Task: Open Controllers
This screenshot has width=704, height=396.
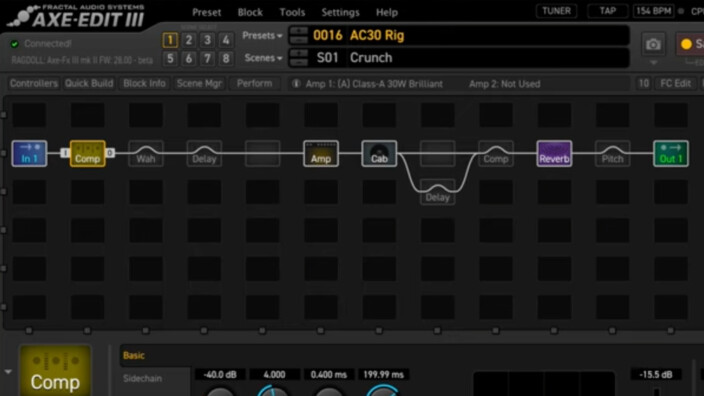Action: click(x=34, y=84)
